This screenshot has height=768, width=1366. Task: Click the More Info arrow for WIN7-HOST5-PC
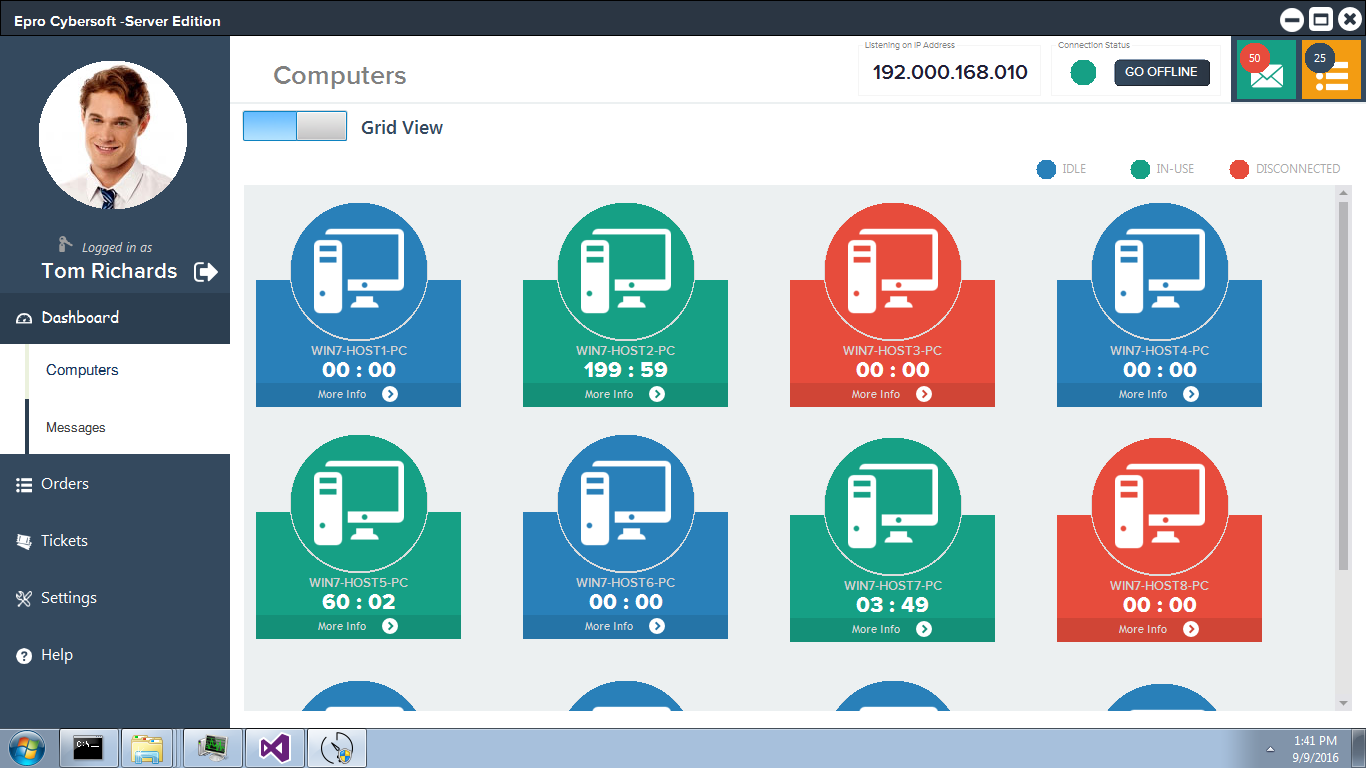(x=390, y=626)
